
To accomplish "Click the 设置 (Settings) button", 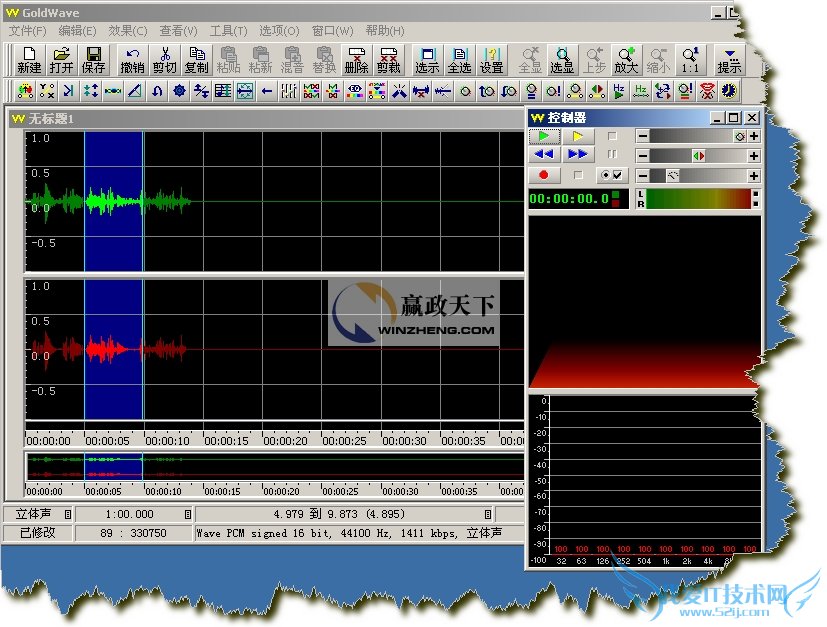I will (x=491, y=60).
